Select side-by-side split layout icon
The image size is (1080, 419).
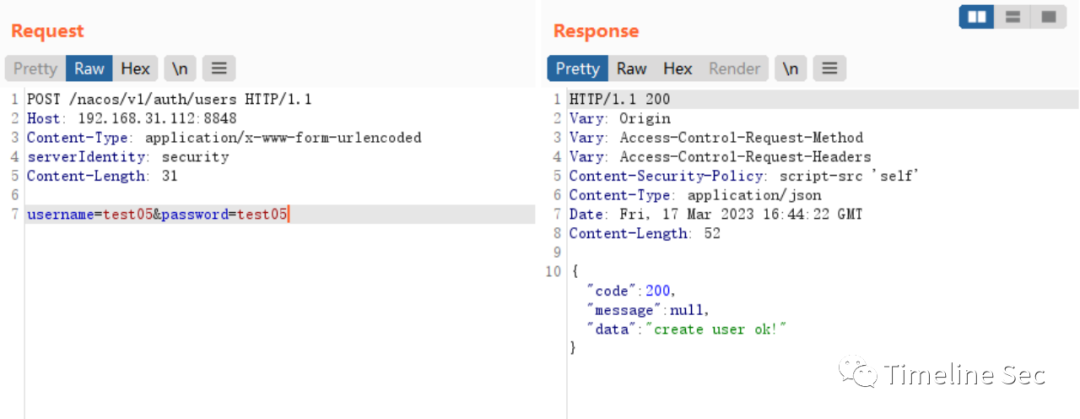coord(977,17)
